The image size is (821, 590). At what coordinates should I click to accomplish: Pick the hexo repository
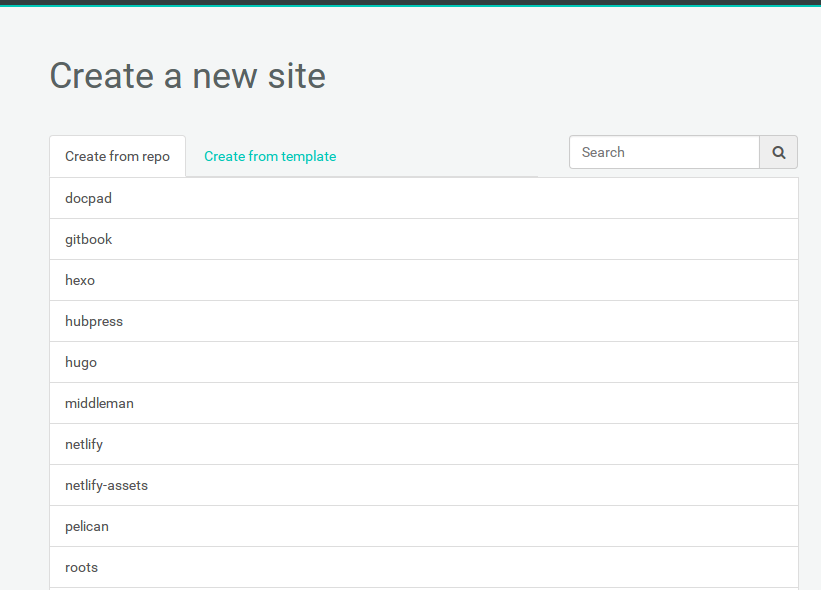point(424,280)
